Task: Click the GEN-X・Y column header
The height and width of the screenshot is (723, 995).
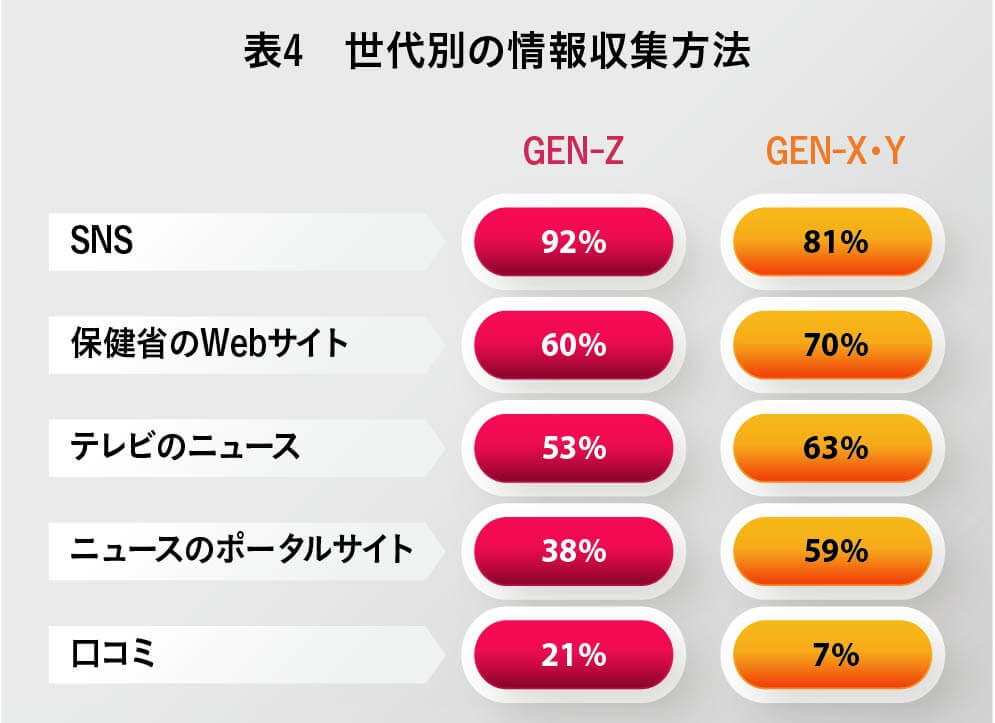Action: [x=835, y=151]
